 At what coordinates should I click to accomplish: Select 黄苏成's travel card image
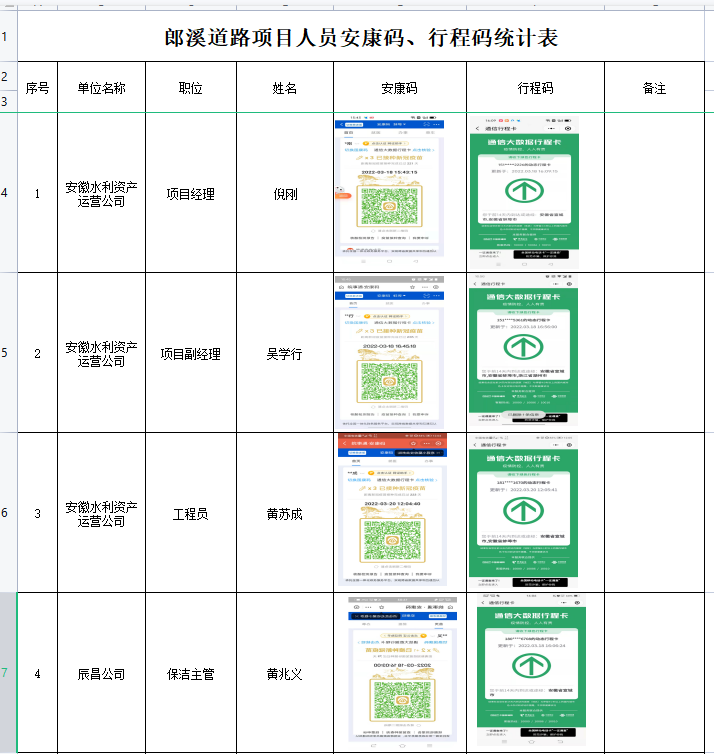[x=524, y=512]
